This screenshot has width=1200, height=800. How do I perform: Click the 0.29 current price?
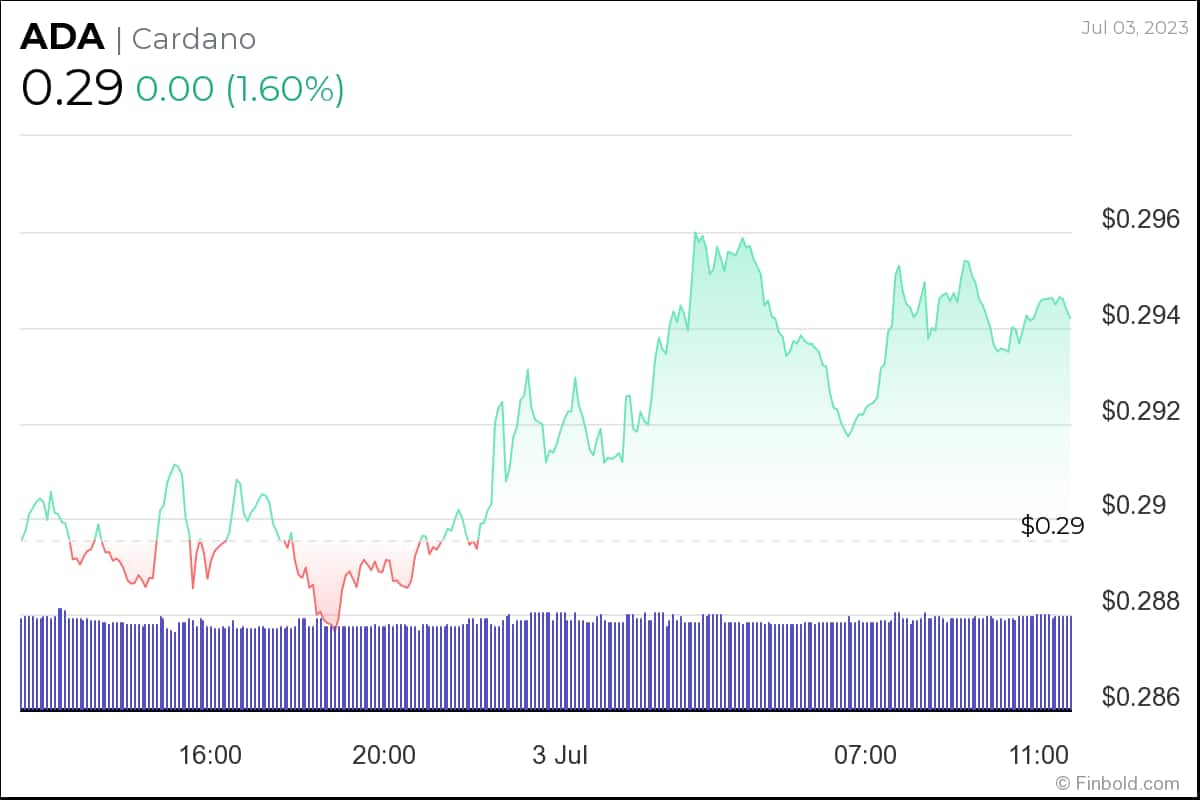coord(72,88)
